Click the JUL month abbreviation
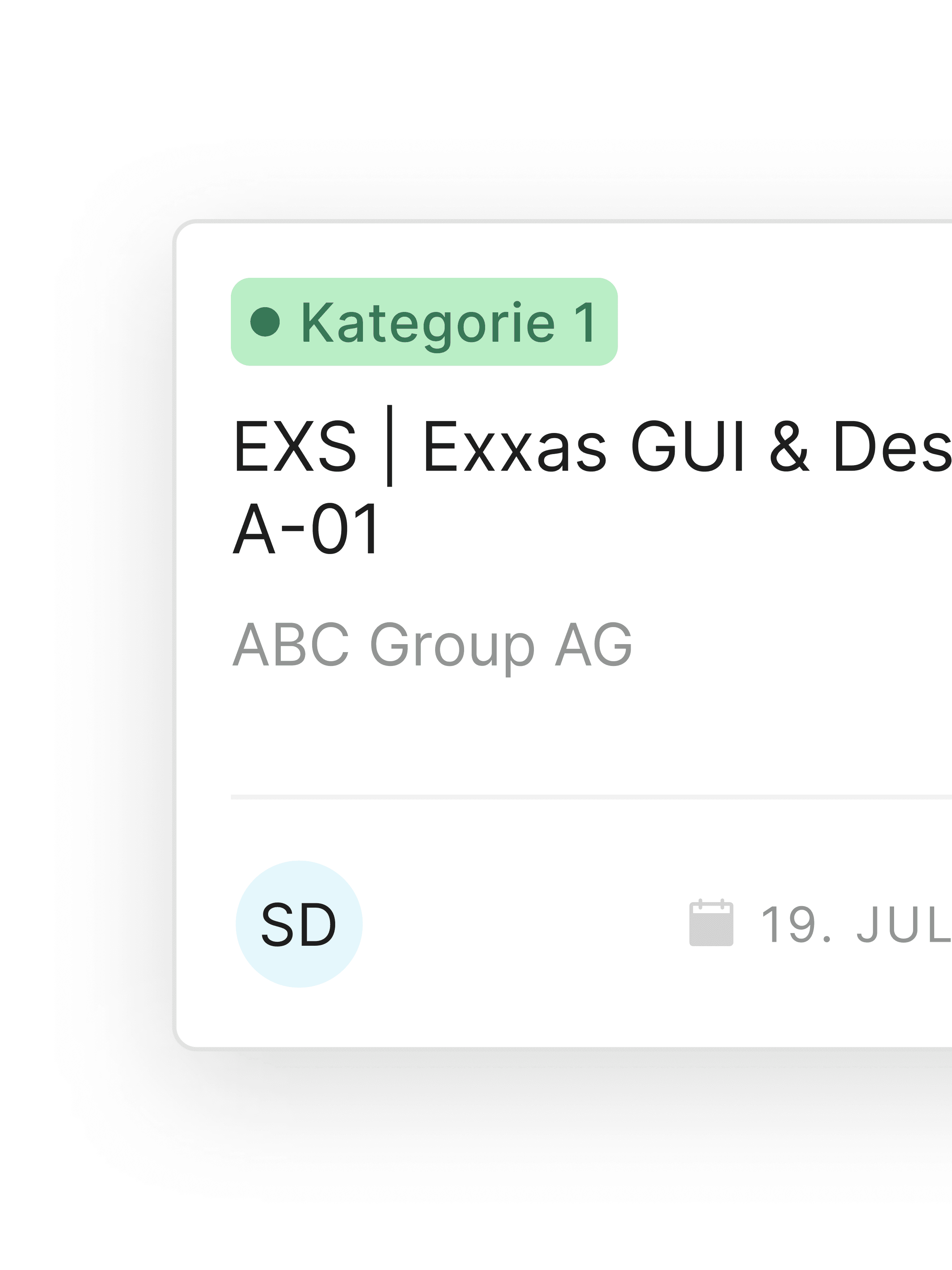The width and height of the screenshot is (952, 1270). tap(903, 924)
